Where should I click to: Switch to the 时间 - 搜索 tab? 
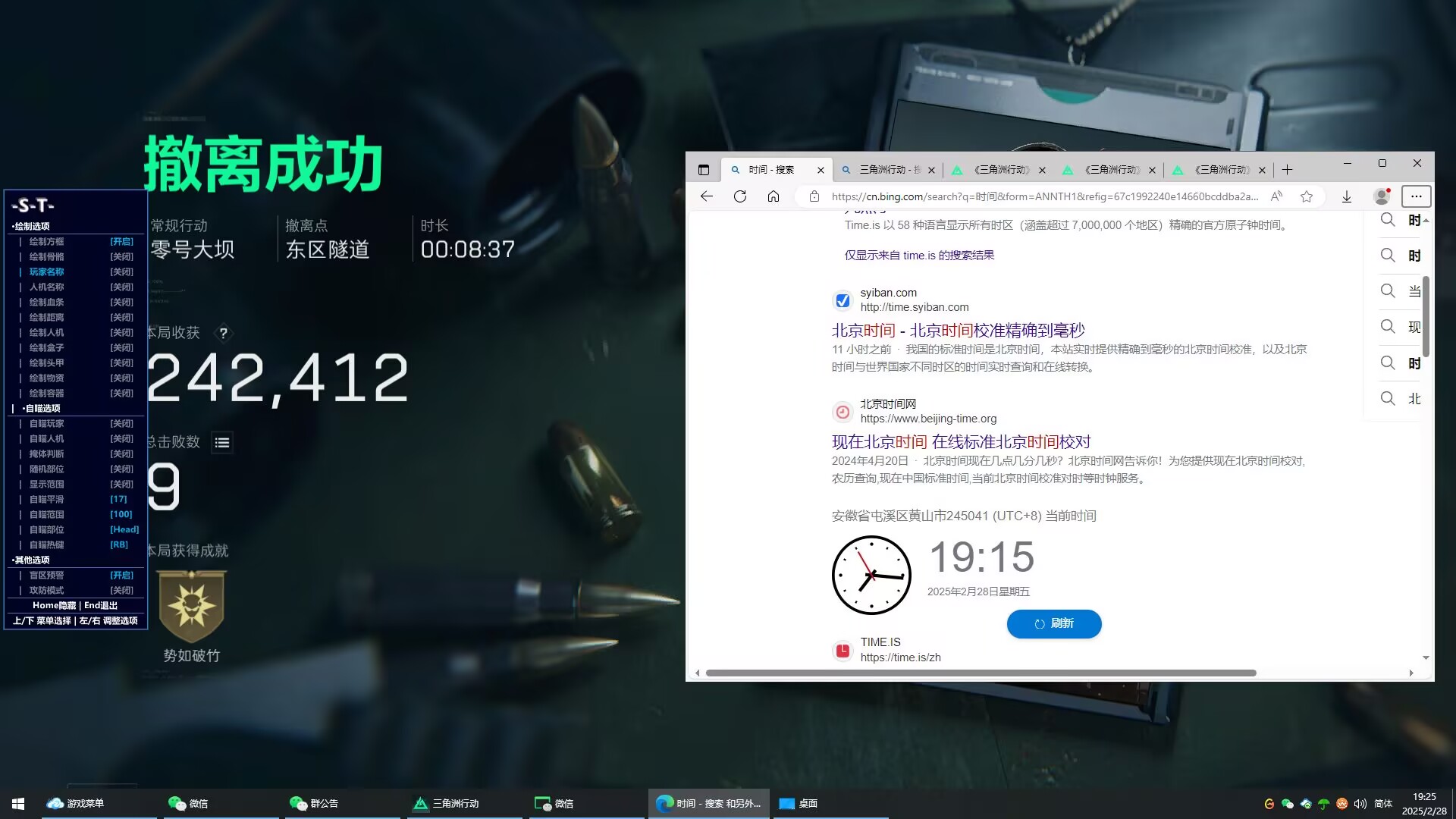coord(772,169)
